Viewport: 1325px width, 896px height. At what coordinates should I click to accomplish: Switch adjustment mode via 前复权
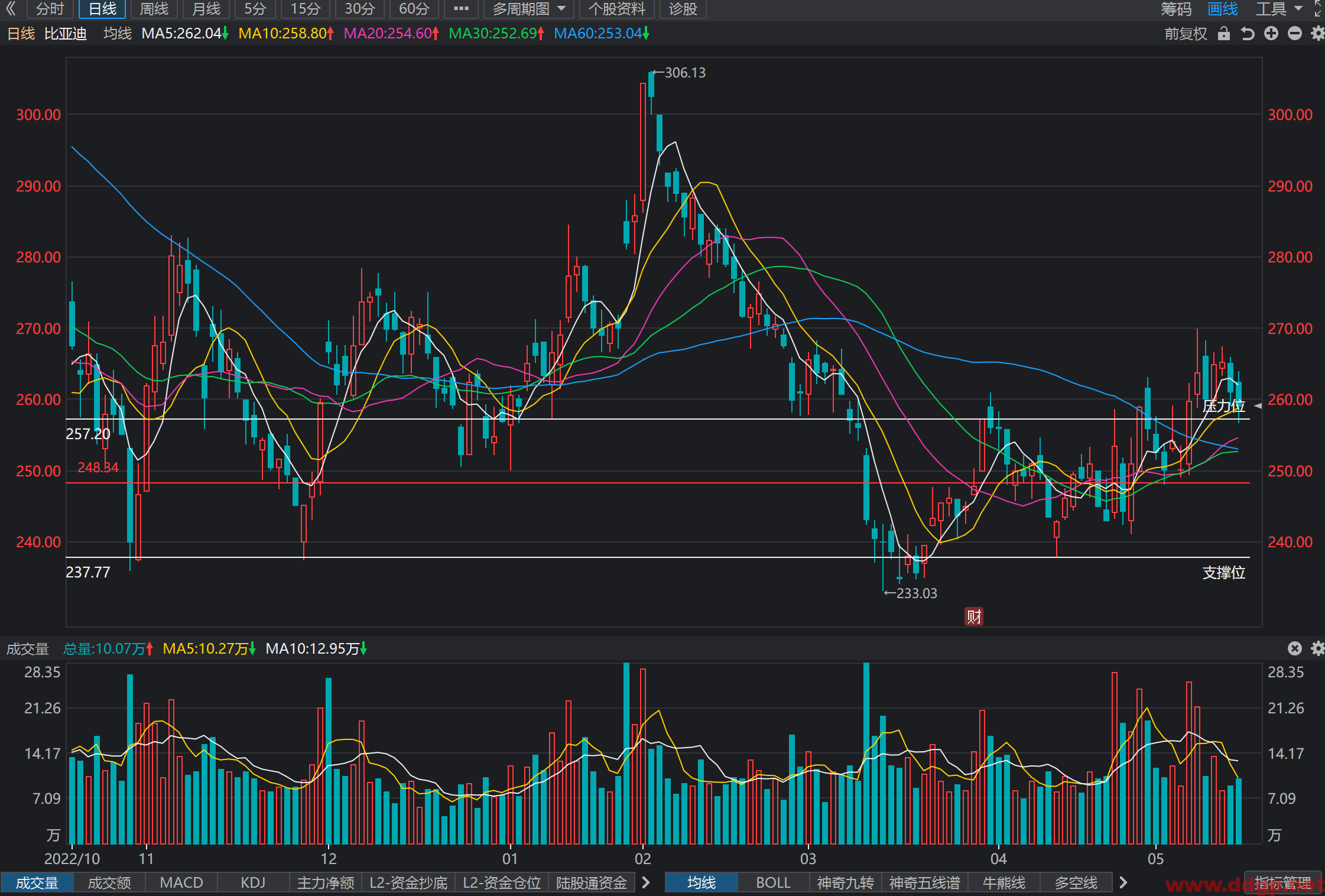coord(1186,34)
